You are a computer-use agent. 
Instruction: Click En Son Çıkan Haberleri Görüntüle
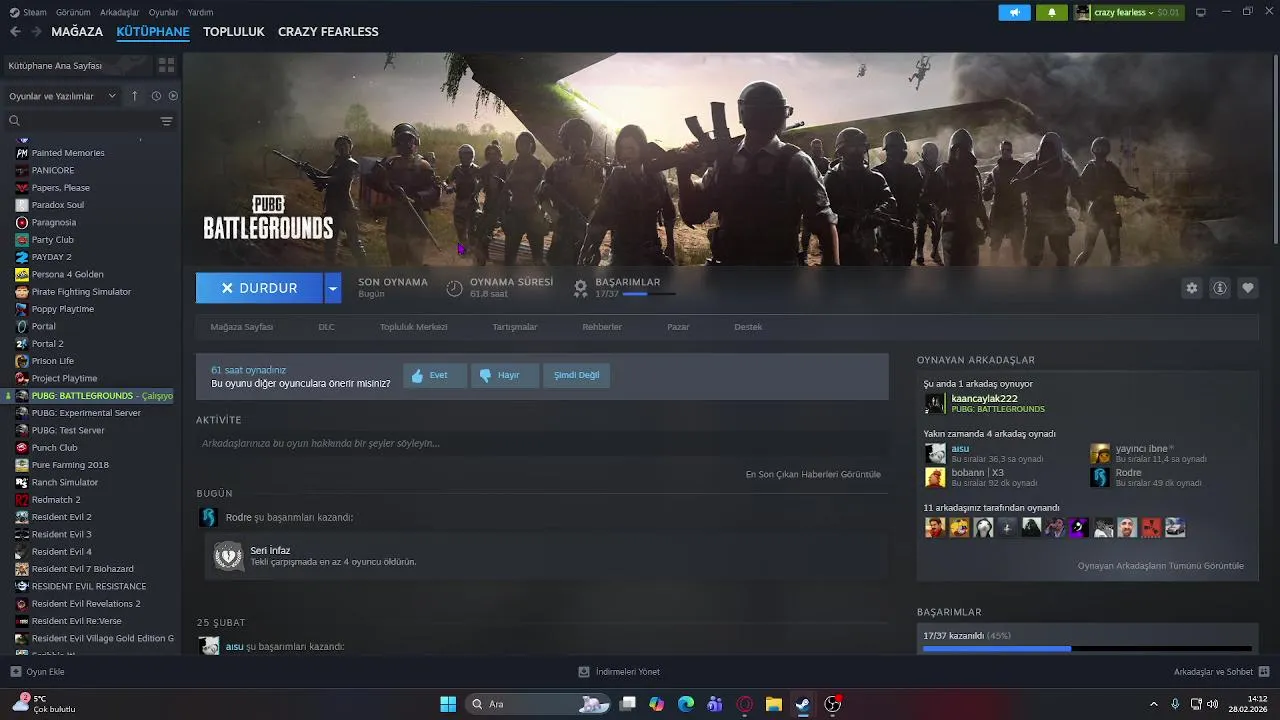coord(813,474)
